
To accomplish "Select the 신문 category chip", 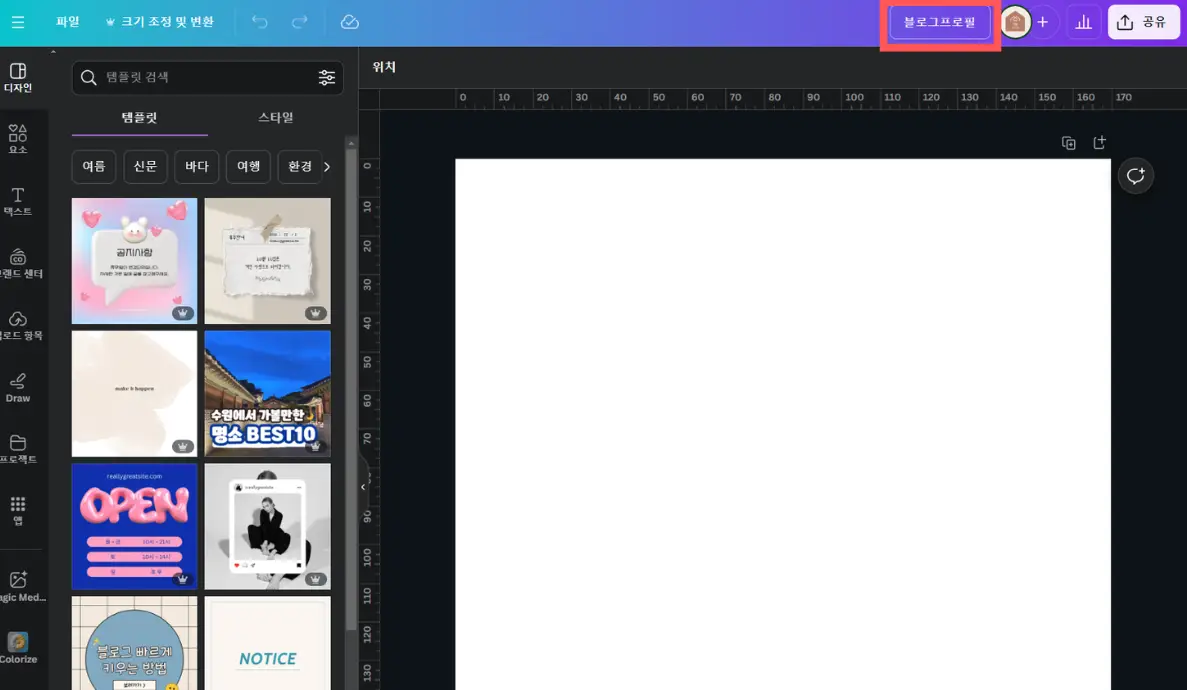I will coord(145,167).
